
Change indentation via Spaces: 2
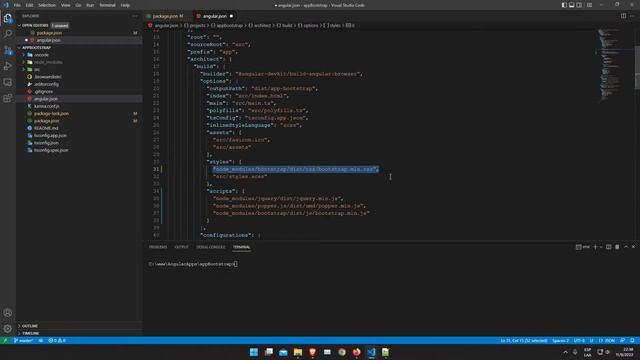560,340
